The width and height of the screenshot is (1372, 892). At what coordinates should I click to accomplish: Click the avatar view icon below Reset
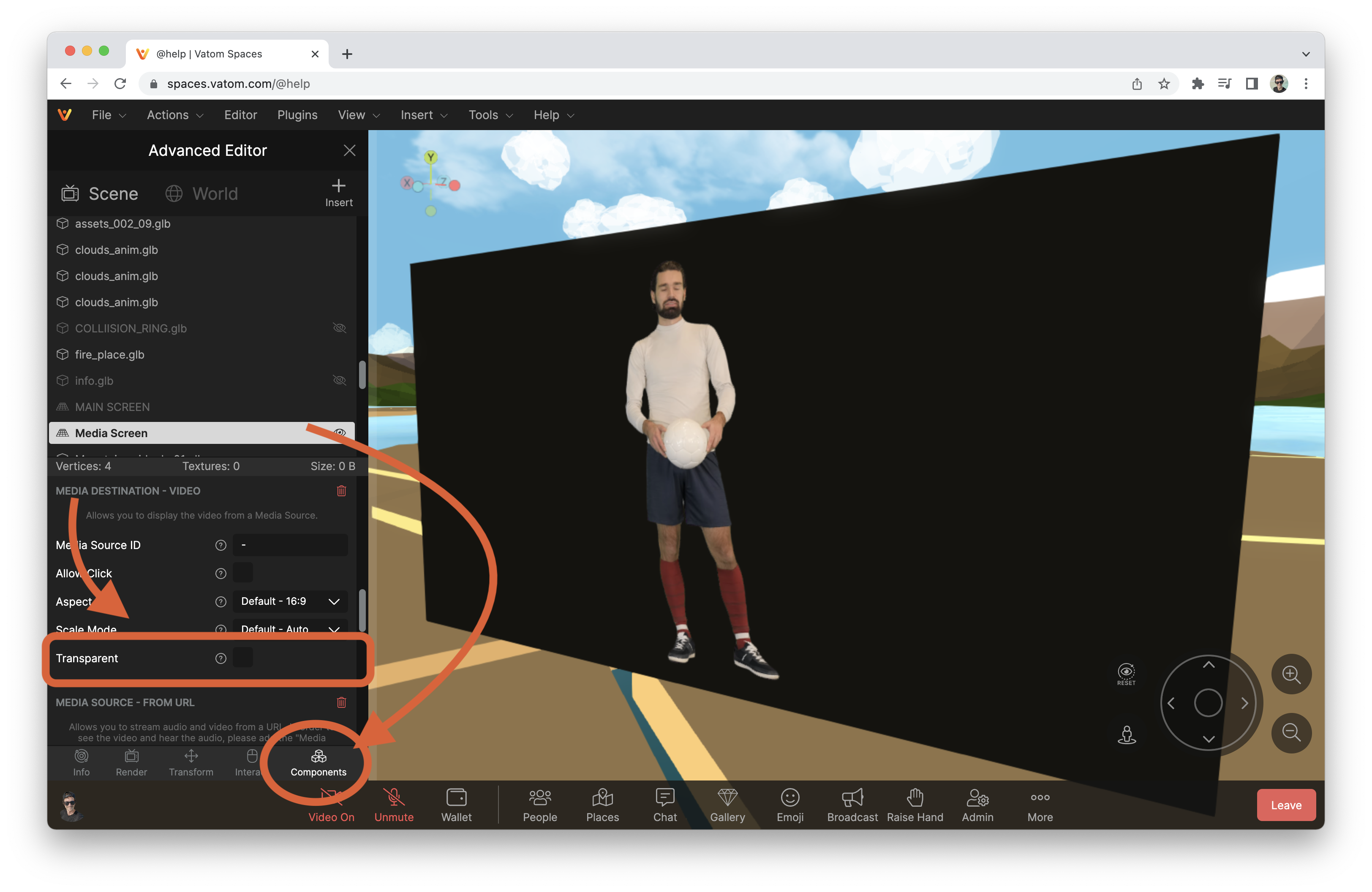click(1127, 735)
